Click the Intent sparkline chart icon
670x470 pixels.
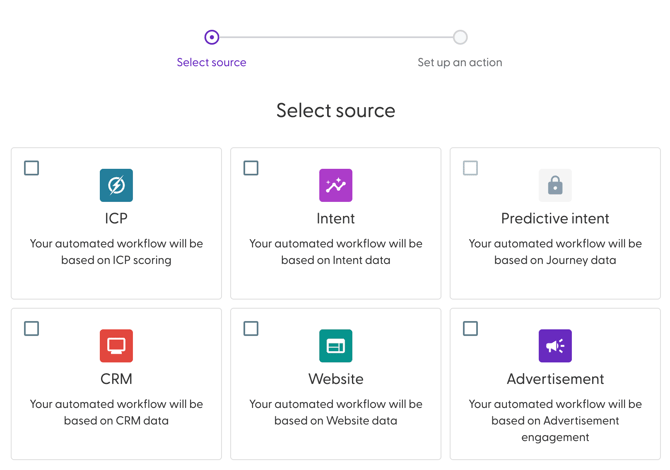pos(335,185)
